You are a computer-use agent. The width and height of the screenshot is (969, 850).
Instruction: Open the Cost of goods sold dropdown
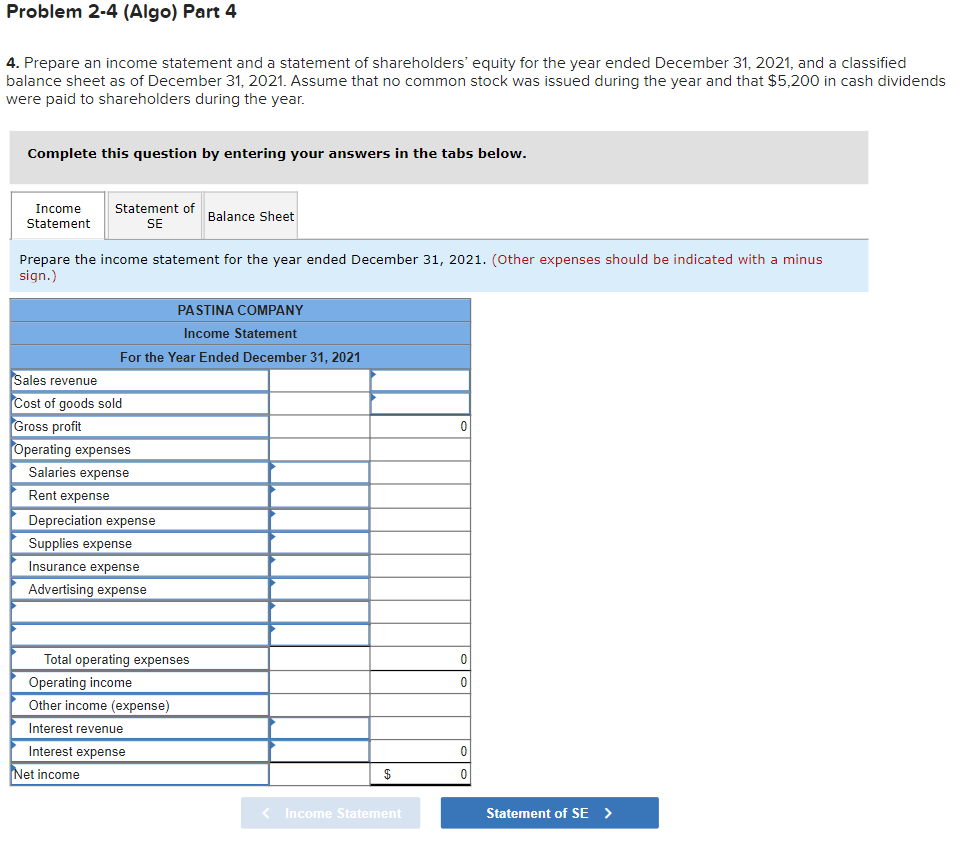(139, 403)
